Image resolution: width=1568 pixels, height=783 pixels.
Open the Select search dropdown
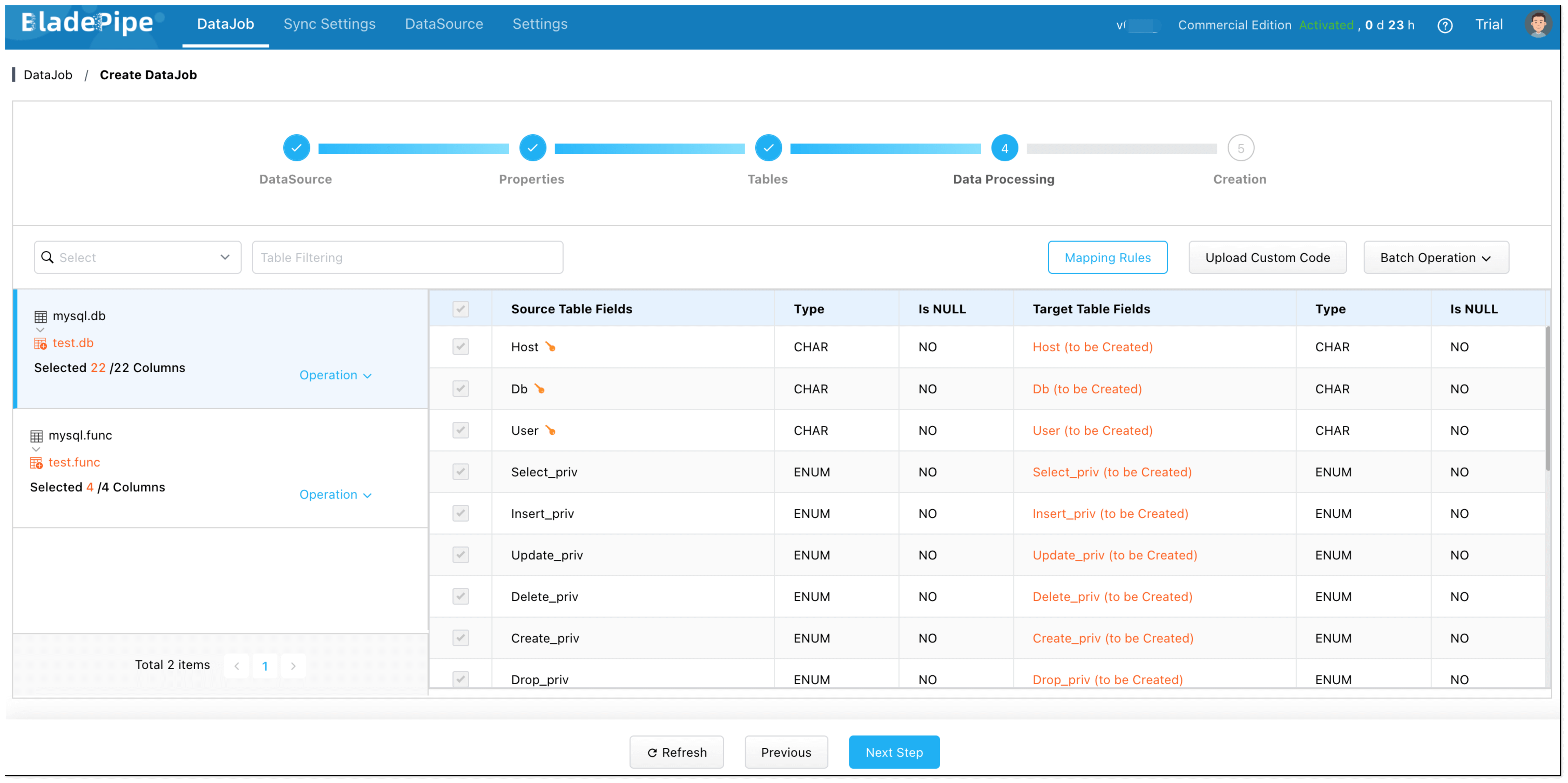click(x=138, y=258)
